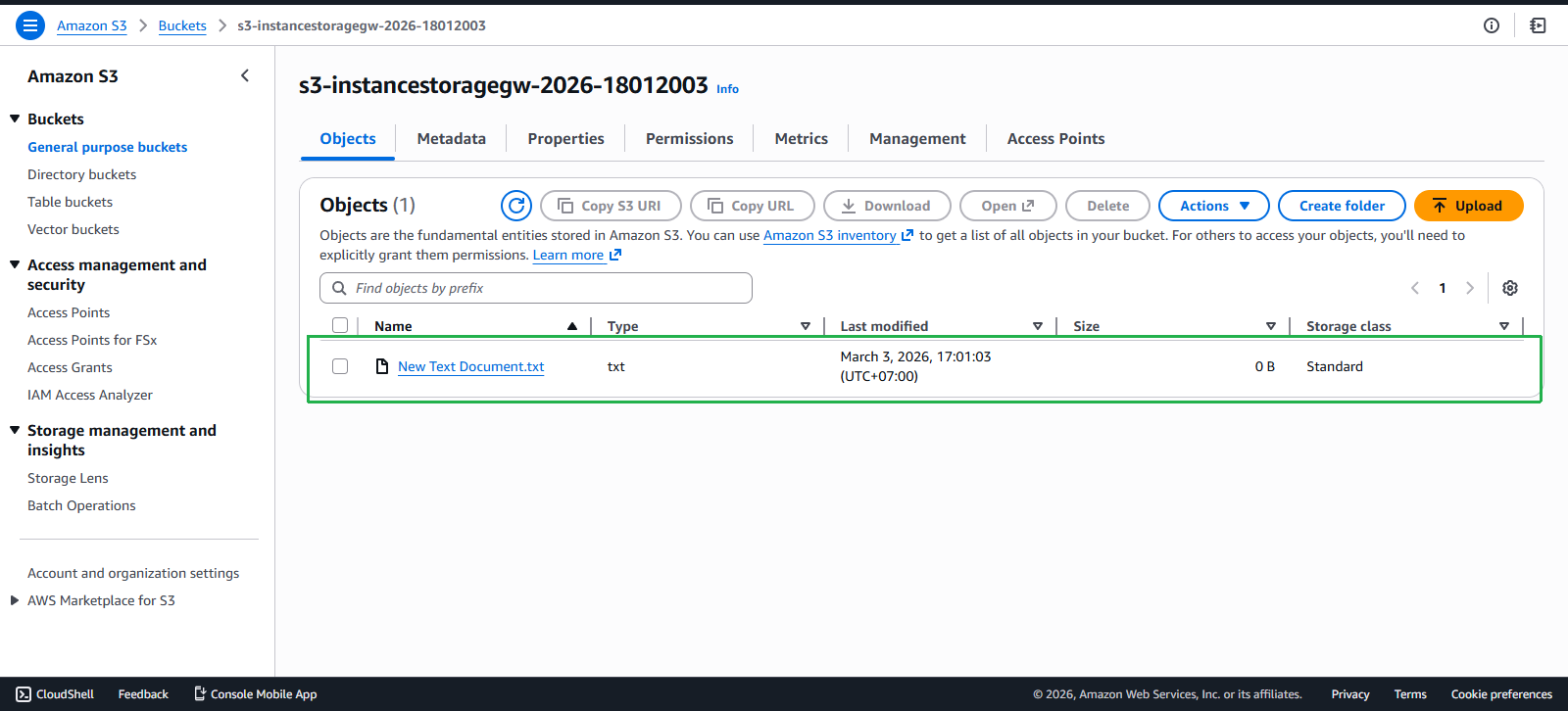Image resolution: width=1568 pixels, height=711 pixels.
Task: Go to next page of objects
Action: (x=1470, y=288)
